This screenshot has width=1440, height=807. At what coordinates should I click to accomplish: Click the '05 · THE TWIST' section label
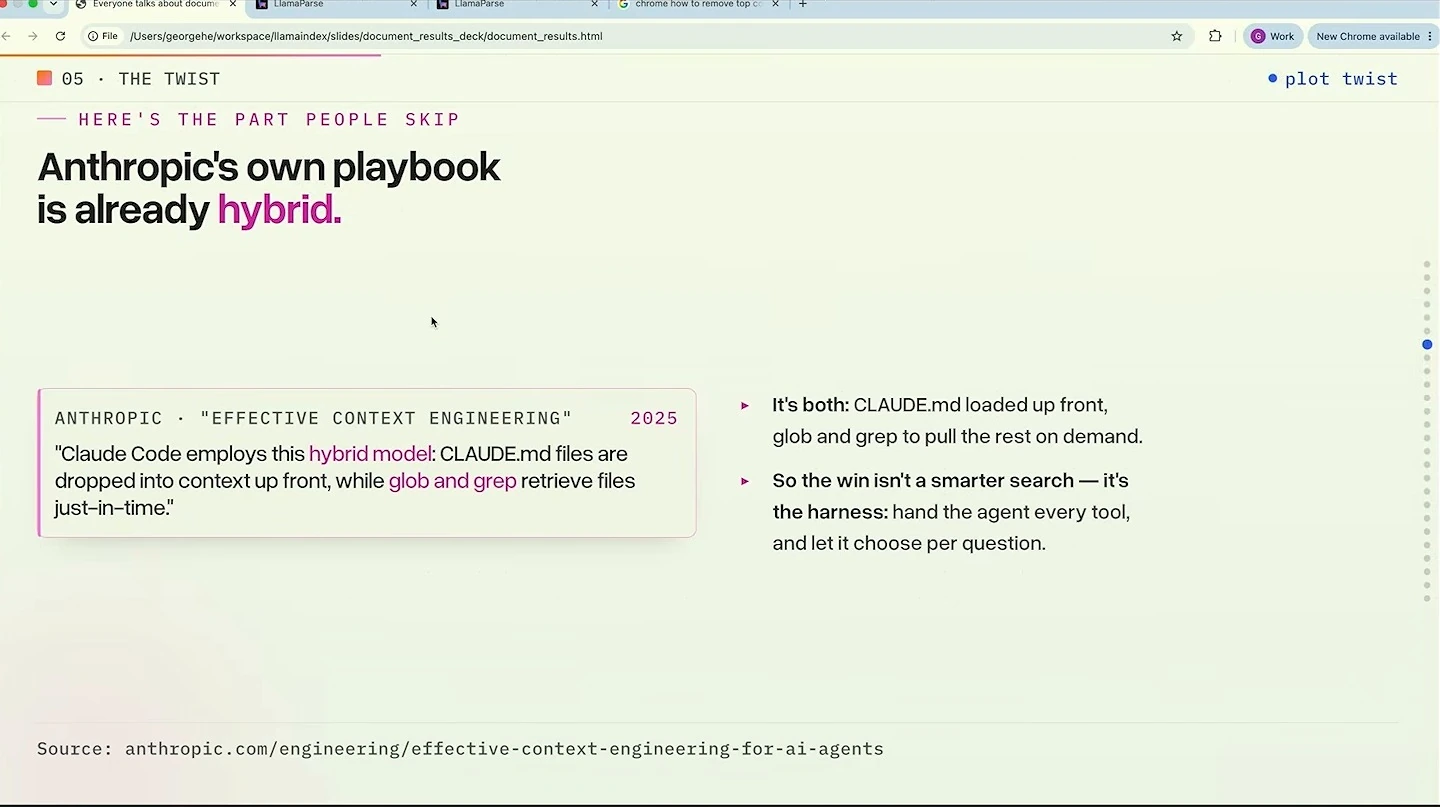click(x=141, y=79)
